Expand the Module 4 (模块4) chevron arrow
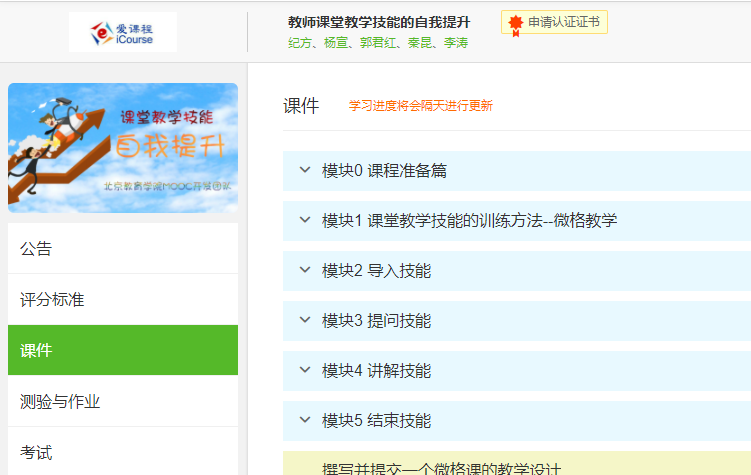 [305, 370]
